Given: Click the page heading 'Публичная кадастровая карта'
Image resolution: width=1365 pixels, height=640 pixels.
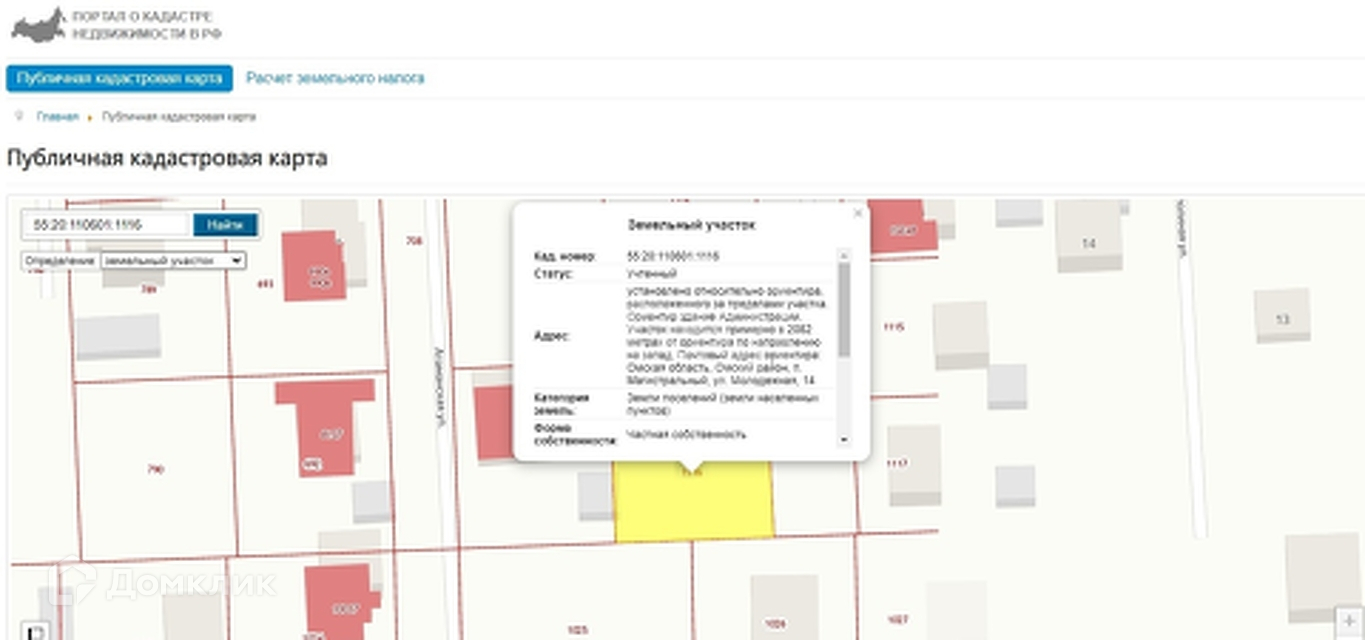Looking at the screenshot, I should (x=167, y=158).
